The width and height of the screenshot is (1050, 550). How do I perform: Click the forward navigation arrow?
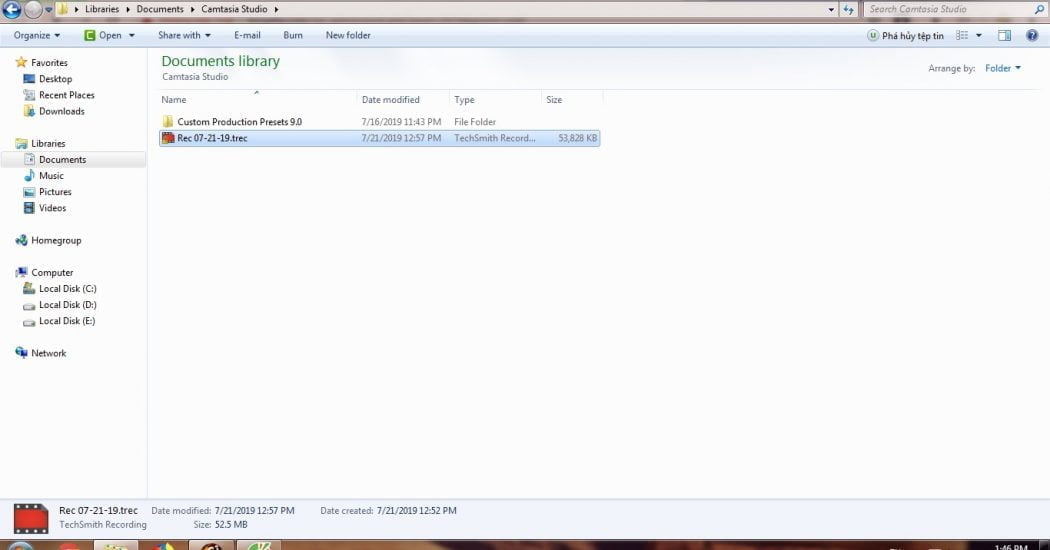pyautogui.click(x=33, y=9)
